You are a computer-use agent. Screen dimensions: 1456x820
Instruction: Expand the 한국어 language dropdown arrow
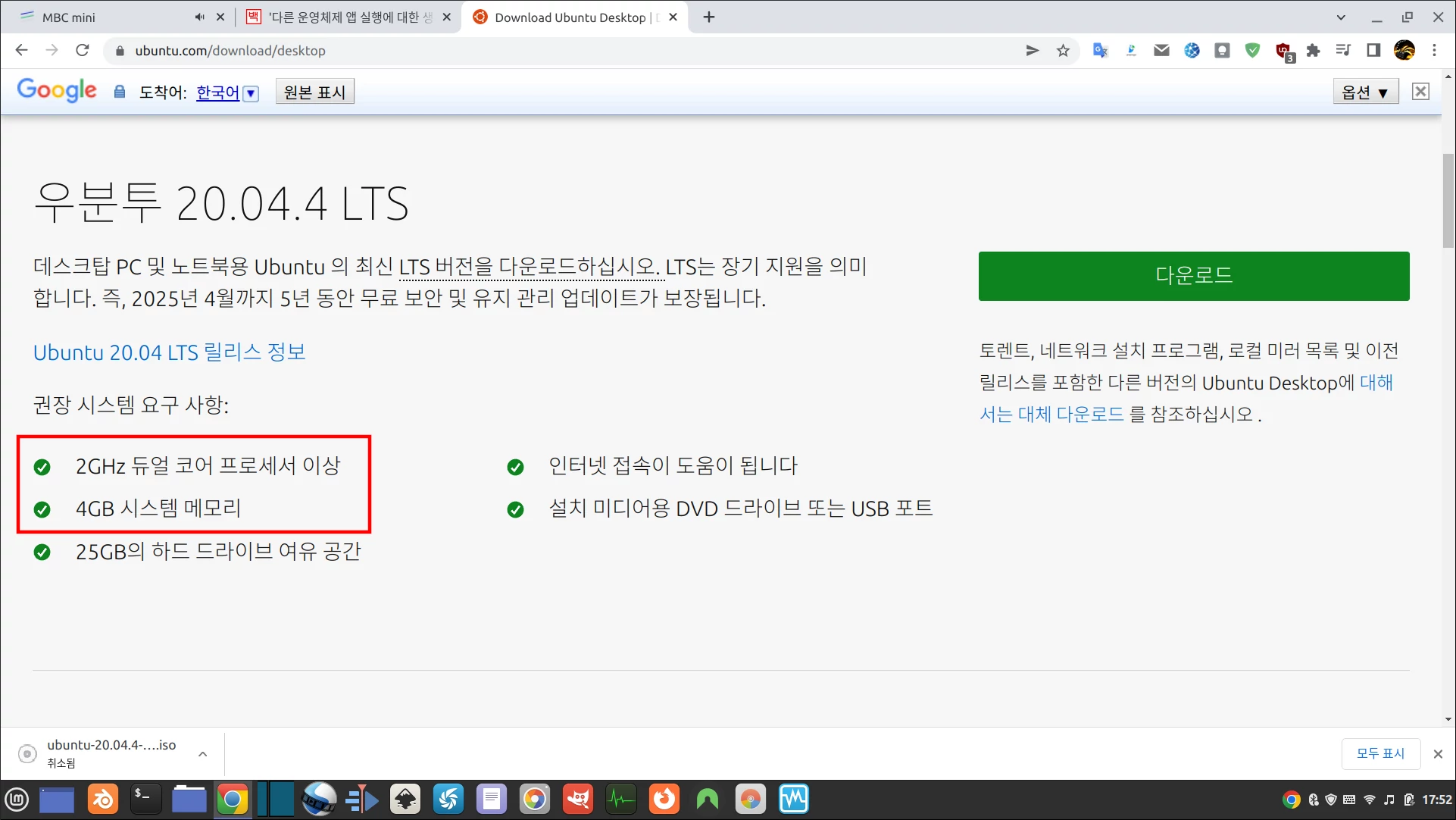click(x=251, y=93)
